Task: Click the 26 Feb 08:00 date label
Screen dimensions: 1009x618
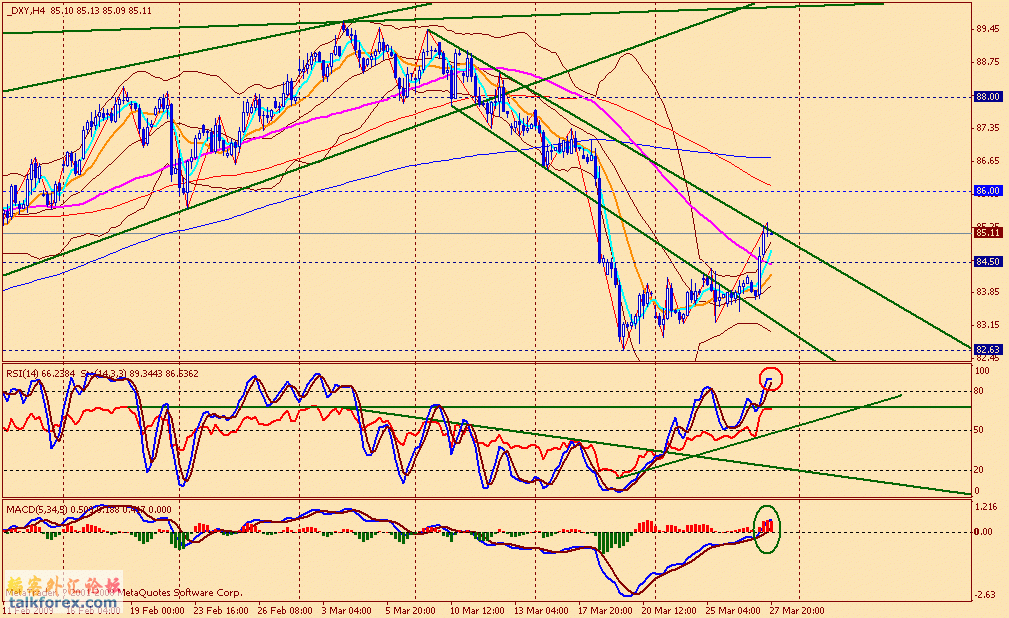Action: [284, 610]
